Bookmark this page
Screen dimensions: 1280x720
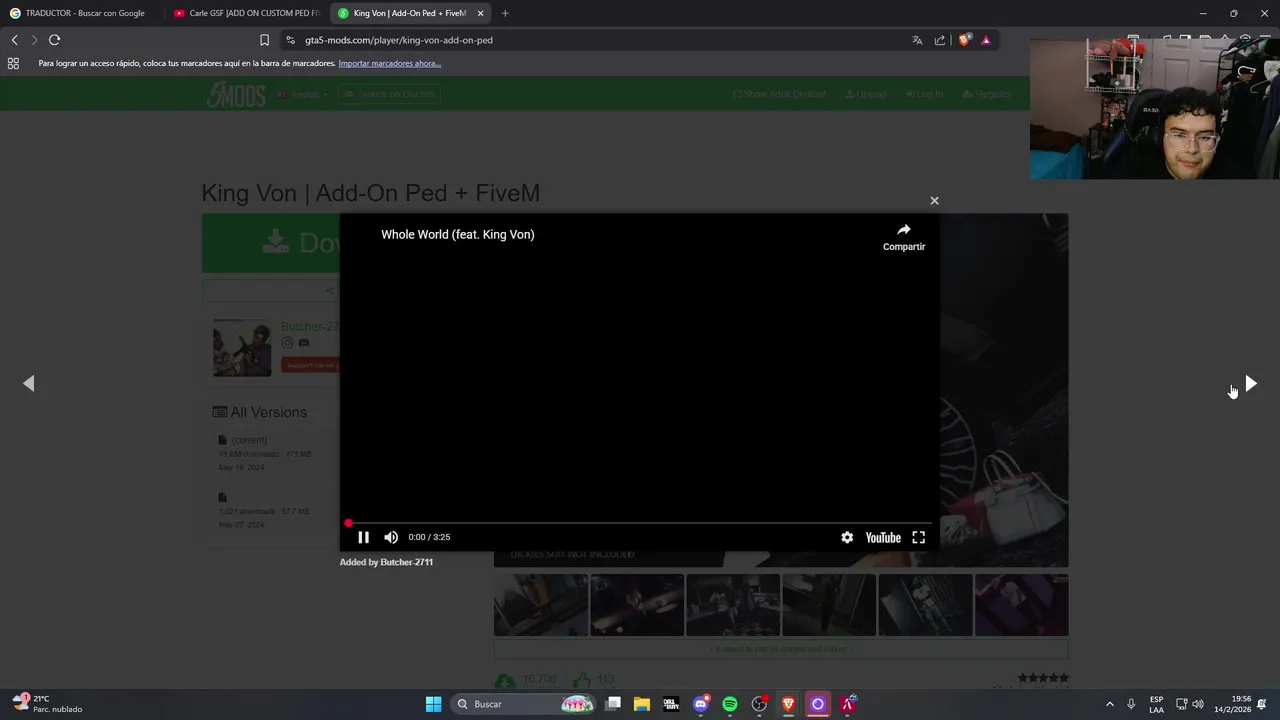pos(264,40)
